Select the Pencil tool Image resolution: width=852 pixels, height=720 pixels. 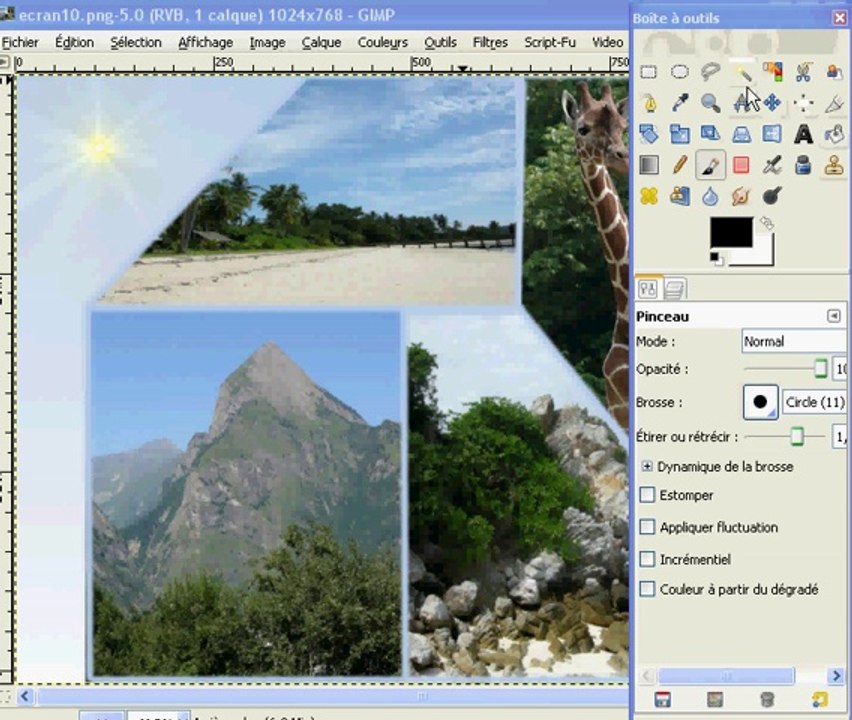coord(680,164)
